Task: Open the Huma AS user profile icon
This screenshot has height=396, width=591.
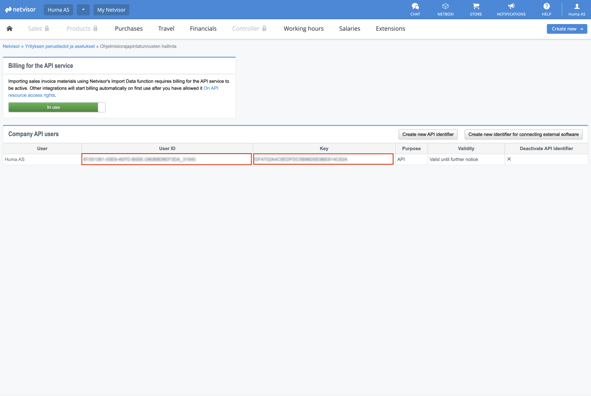Action: [577, 9]
